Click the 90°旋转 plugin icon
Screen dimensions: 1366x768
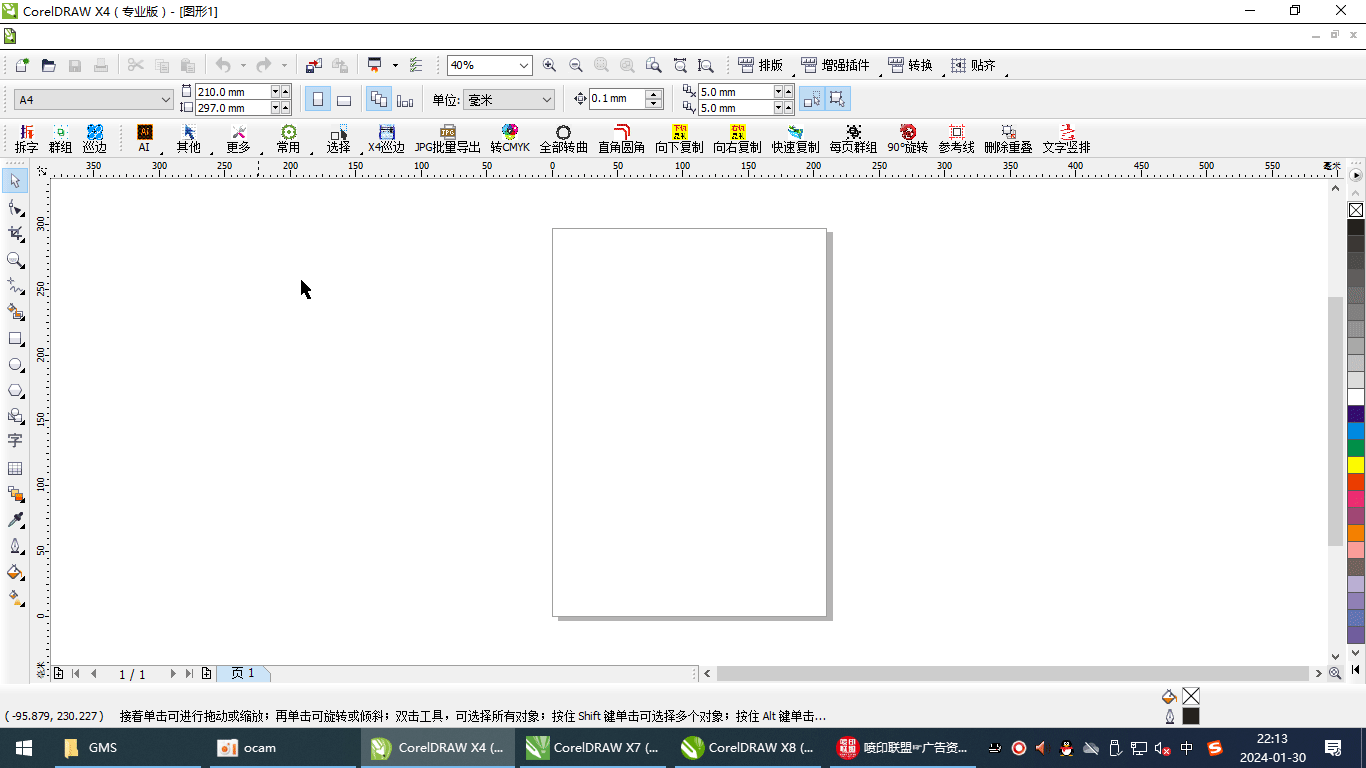[907, 139]
